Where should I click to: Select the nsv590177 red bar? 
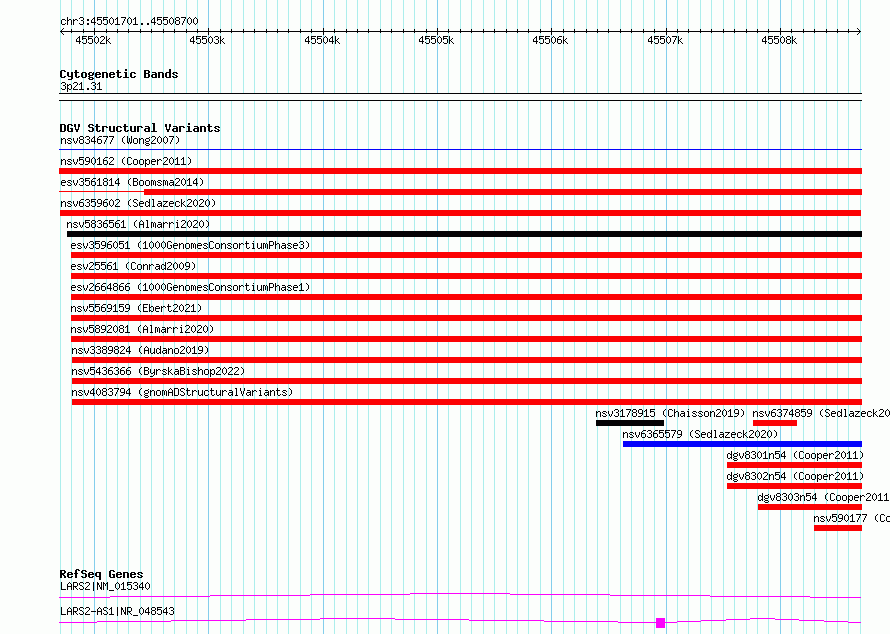pos(838,528)
